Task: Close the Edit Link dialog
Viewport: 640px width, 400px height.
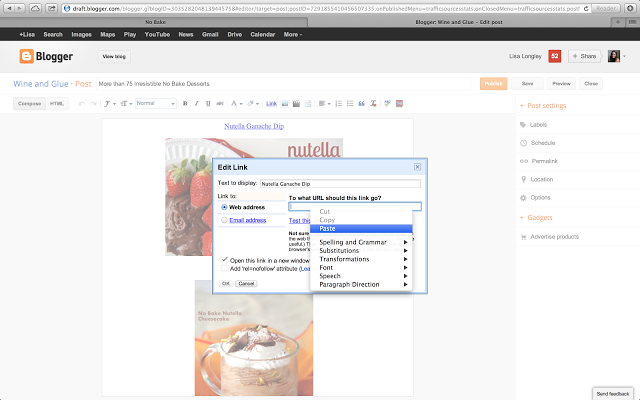Action: pyautogui.click(x=417, y=167)
